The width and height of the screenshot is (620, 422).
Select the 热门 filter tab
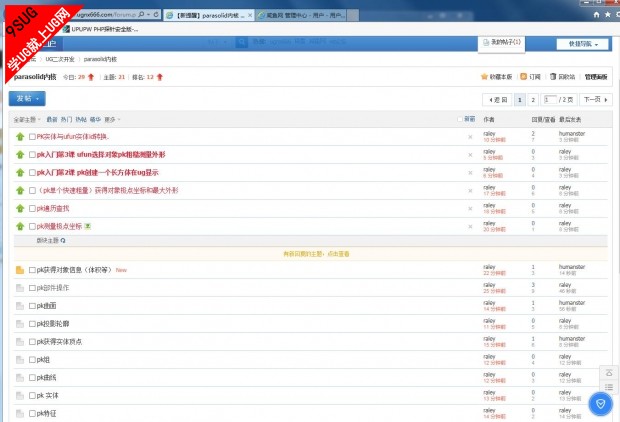(66, 119)
